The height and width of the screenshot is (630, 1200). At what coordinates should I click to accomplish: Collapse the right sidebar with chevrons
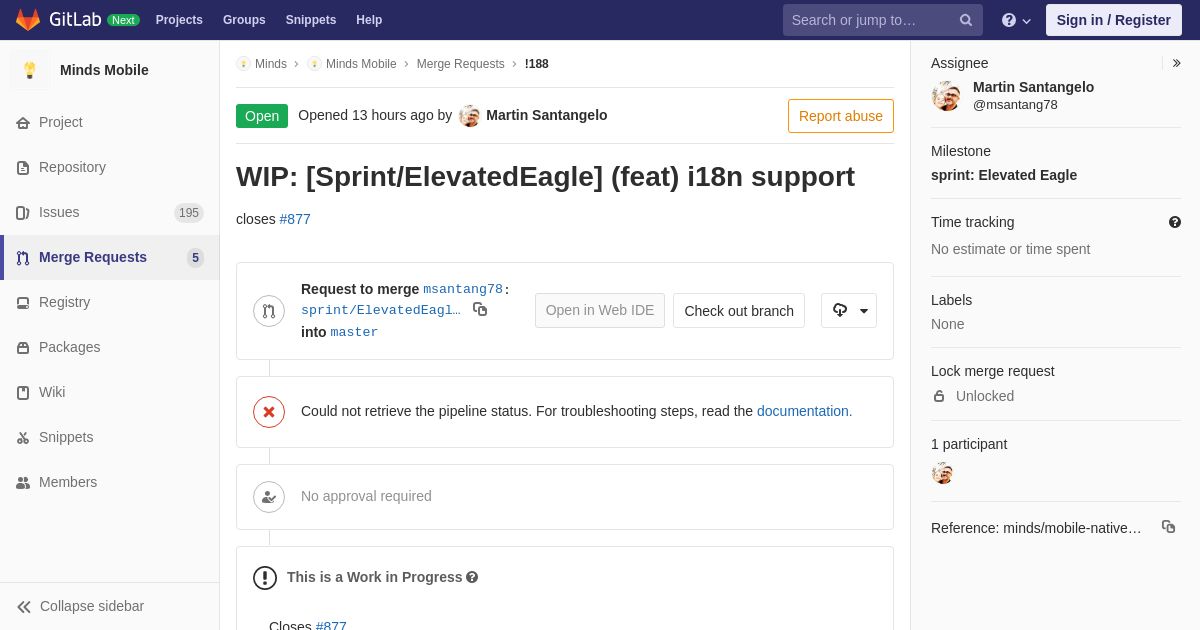pos(1176,63)
